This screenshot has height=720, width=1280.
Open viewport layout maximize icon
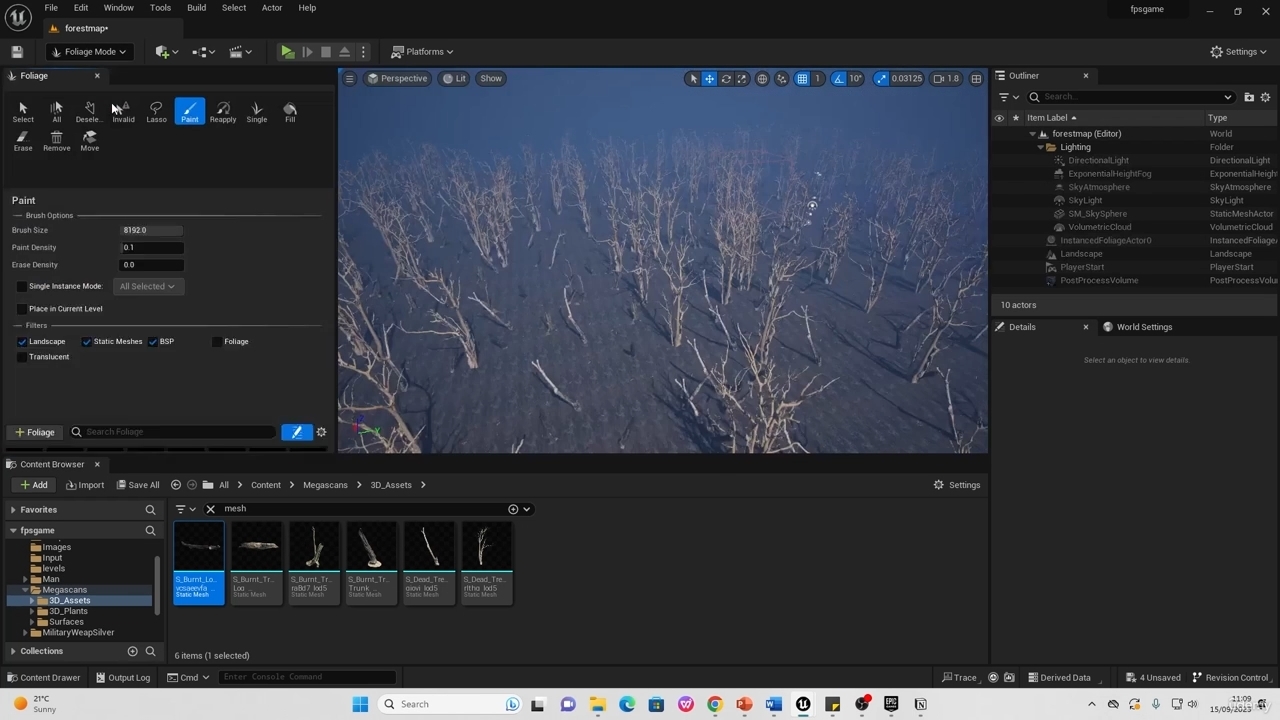coord(976,79)
